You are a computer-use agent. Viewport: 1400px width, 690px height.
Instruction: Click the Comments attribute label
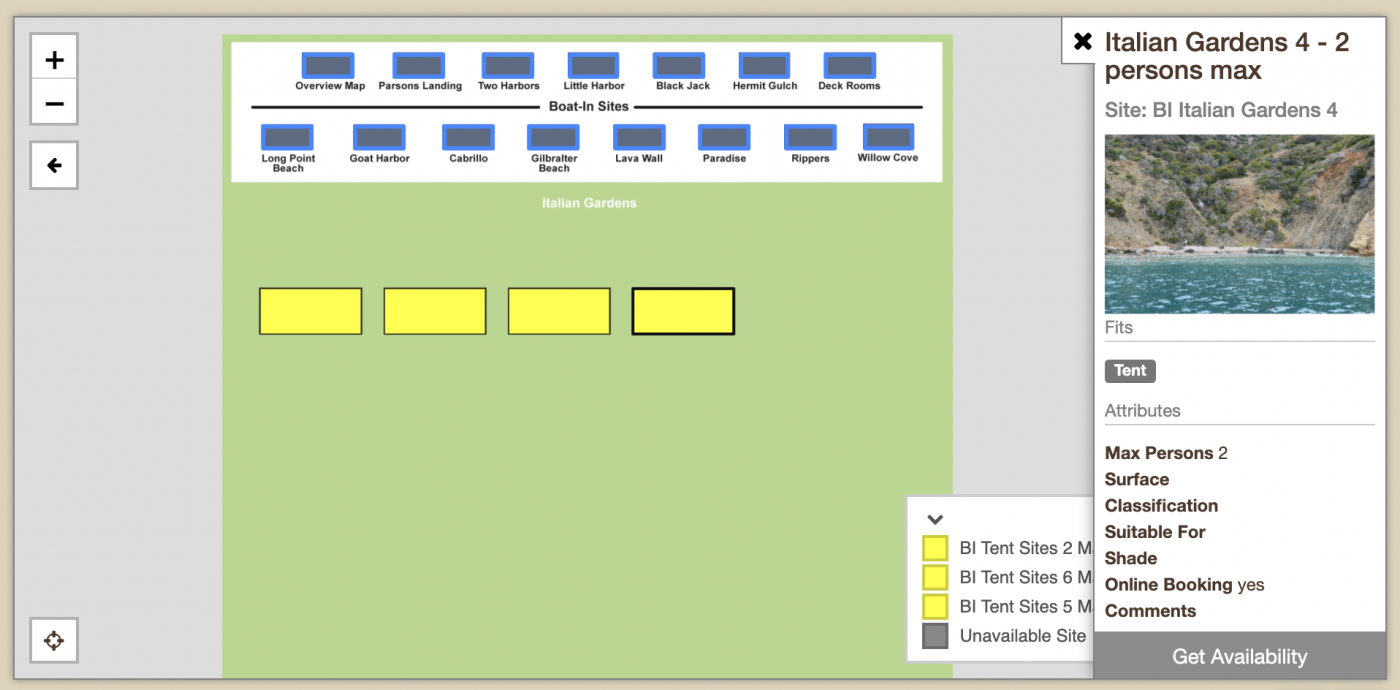[x=1150, y=611]
